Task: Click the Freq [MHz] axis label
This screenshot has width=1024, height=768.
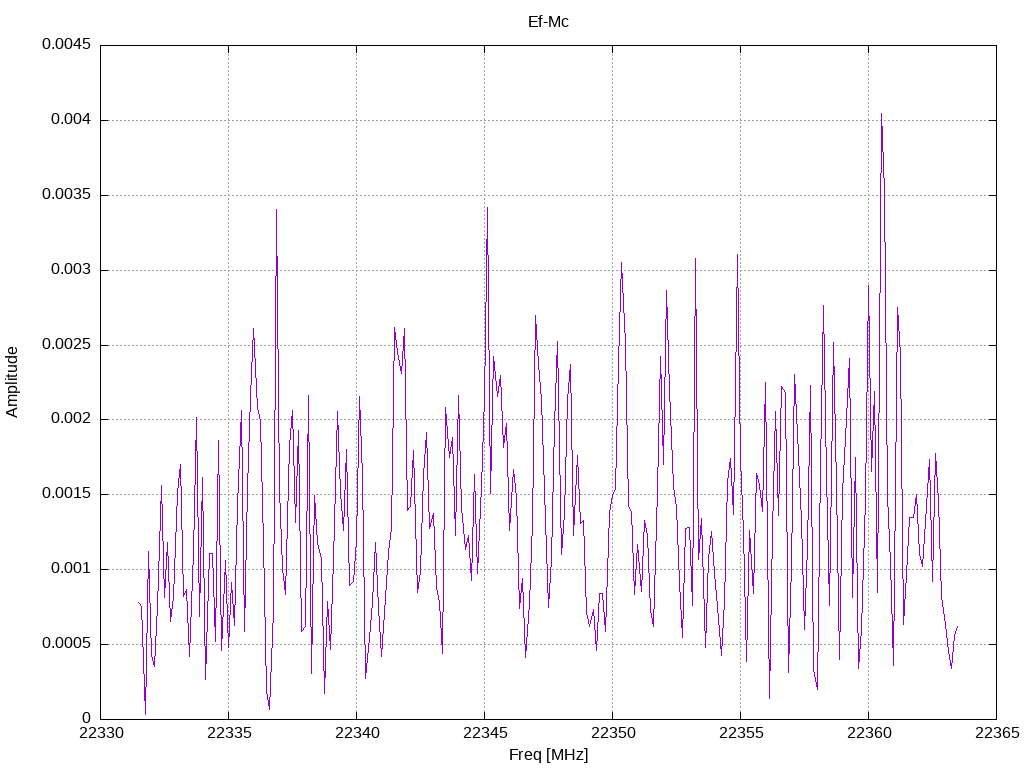Action: click(549, 755)
